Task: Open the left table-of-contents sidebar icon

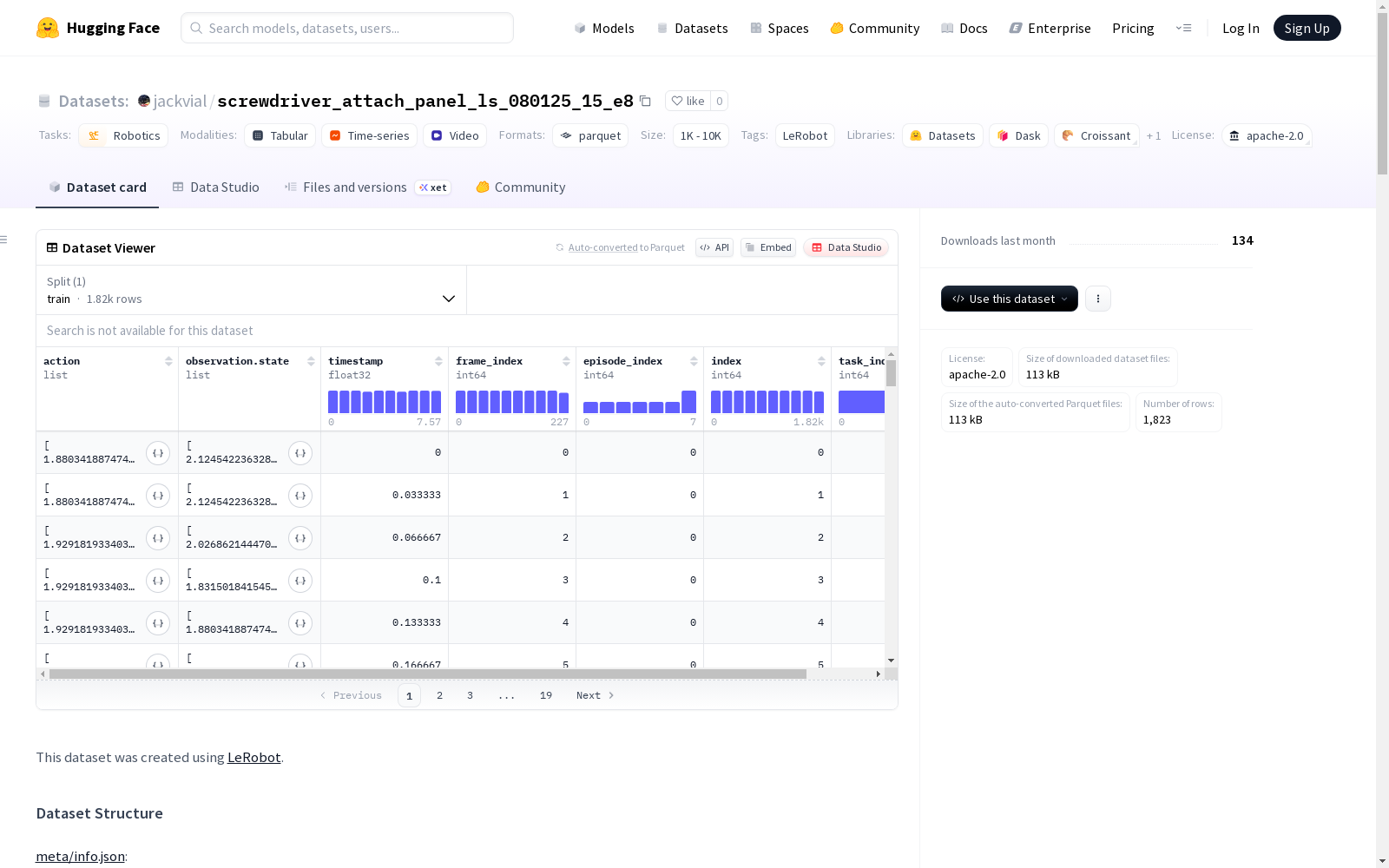Action: pyautogui.click(x=4, y=240)
